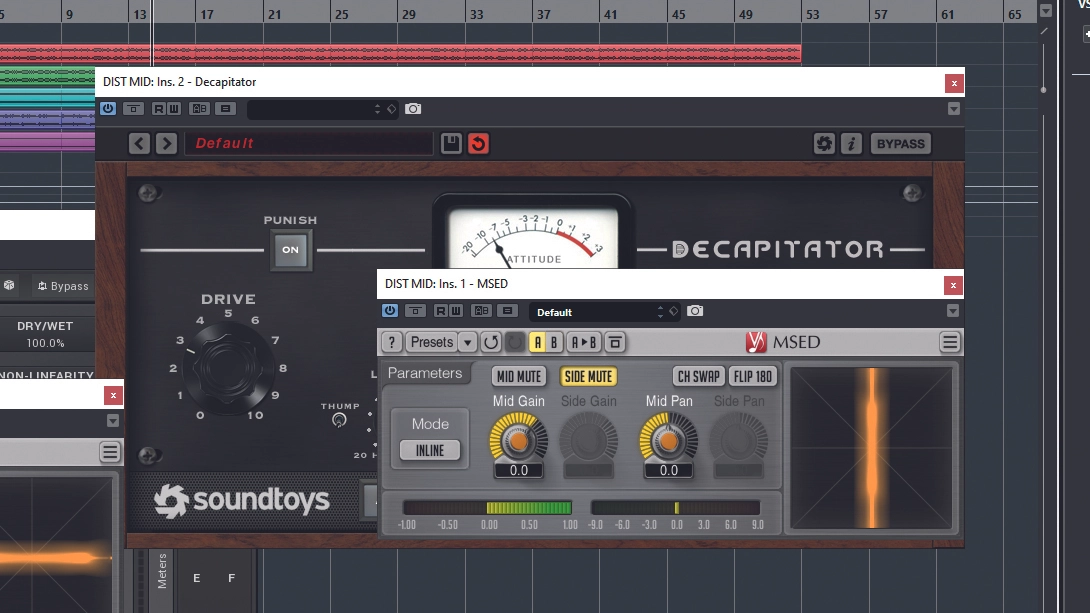Select MSED Parameters tab

425,373
